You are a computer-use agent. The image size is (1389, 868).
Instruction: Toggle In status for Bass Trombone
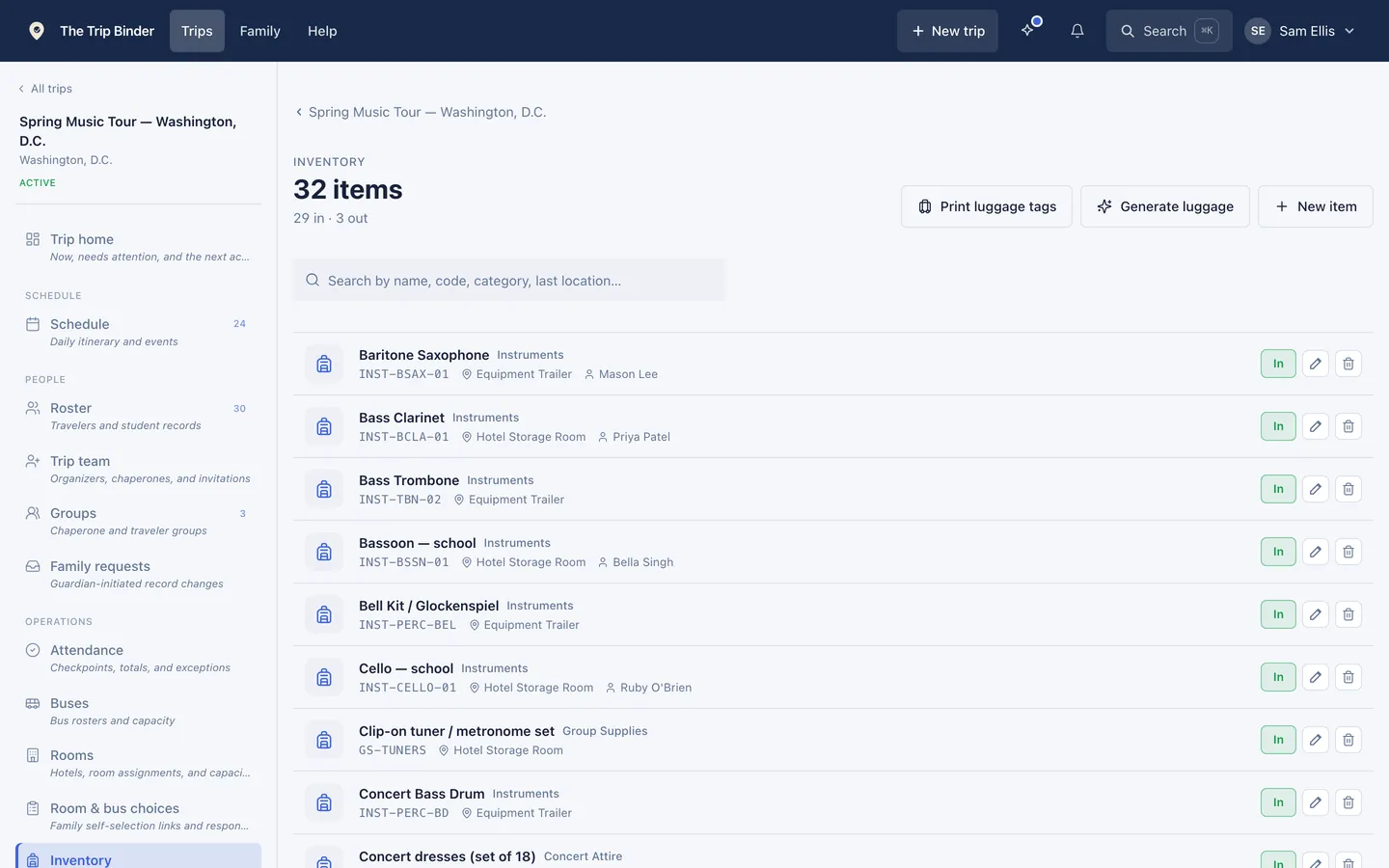(x=1278, y=489)
